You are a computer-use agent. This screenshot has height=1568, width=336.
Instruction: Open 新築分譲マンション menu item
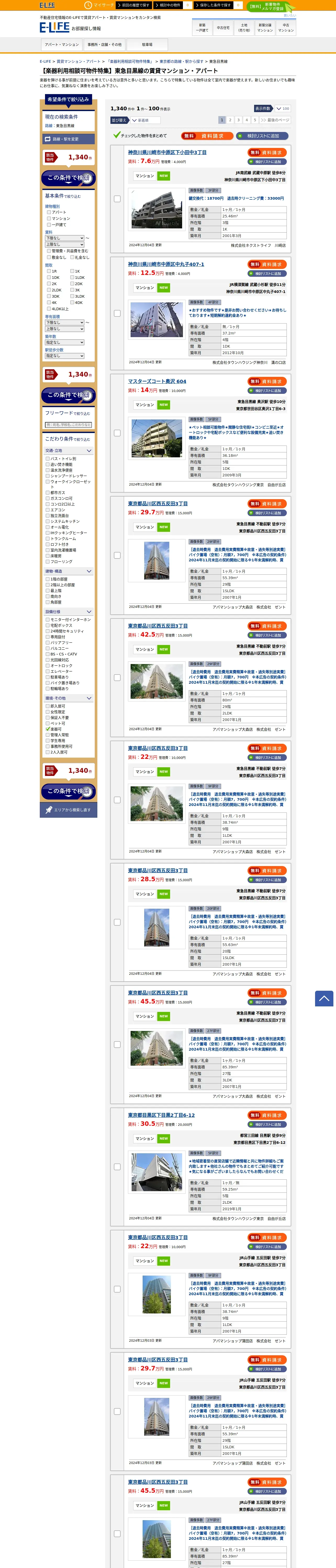click(265, 27)
